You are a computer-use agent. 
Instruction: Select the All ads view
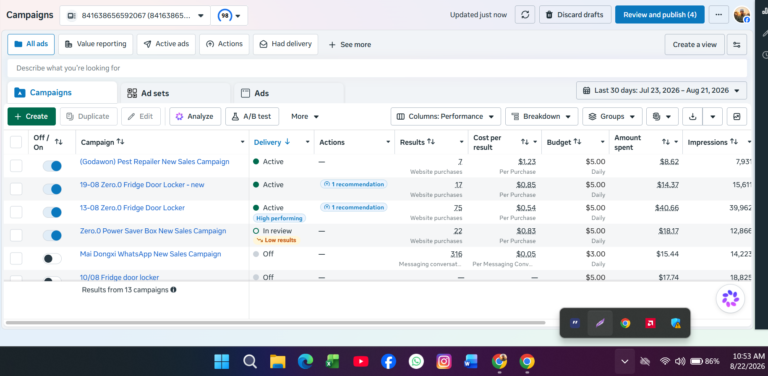click(31, 44)
